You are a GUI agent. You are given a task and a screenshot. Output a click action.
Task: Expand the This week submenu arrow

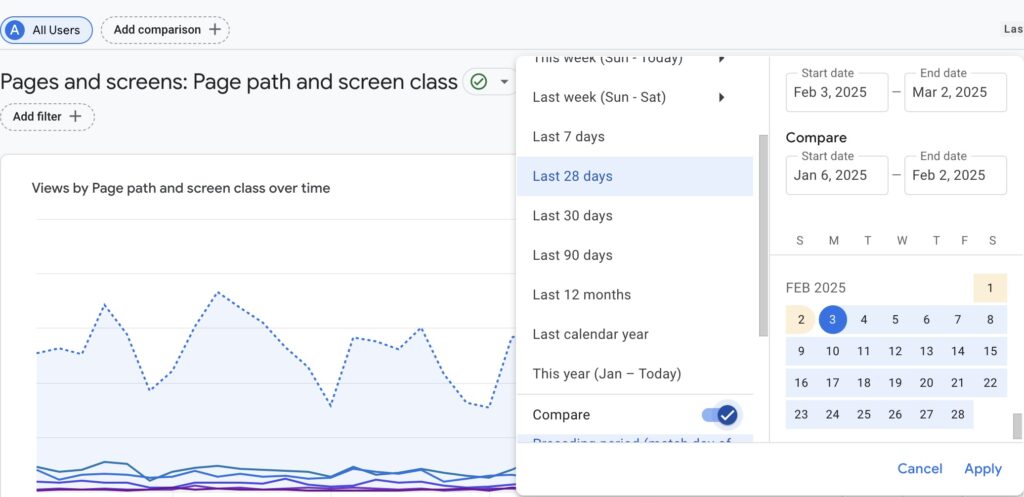pyautogui.click(x=722, y=59)
